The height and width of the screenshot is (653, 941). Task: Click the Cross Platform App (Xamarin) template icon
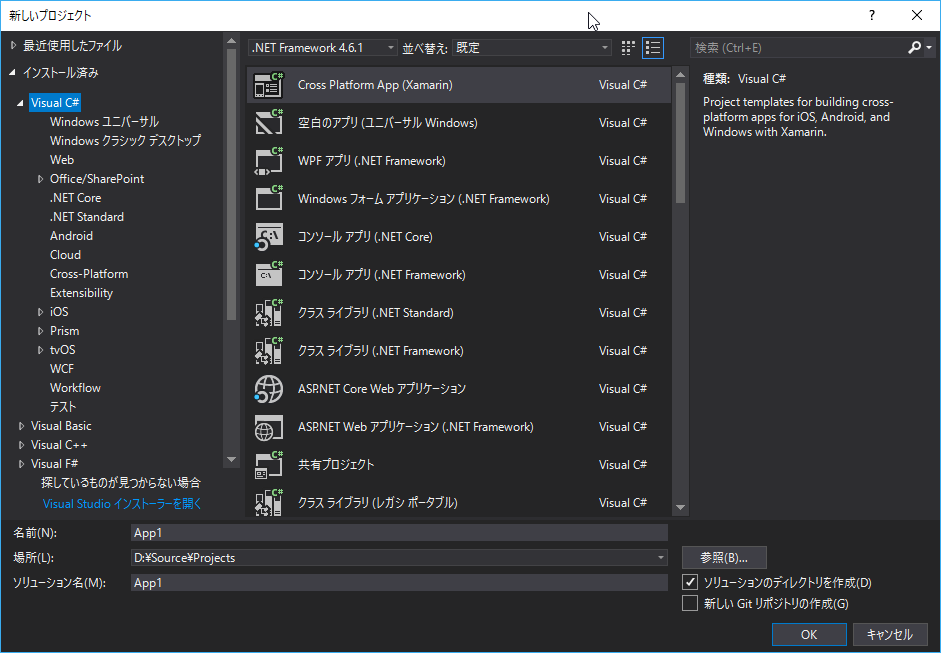point(268,85)
